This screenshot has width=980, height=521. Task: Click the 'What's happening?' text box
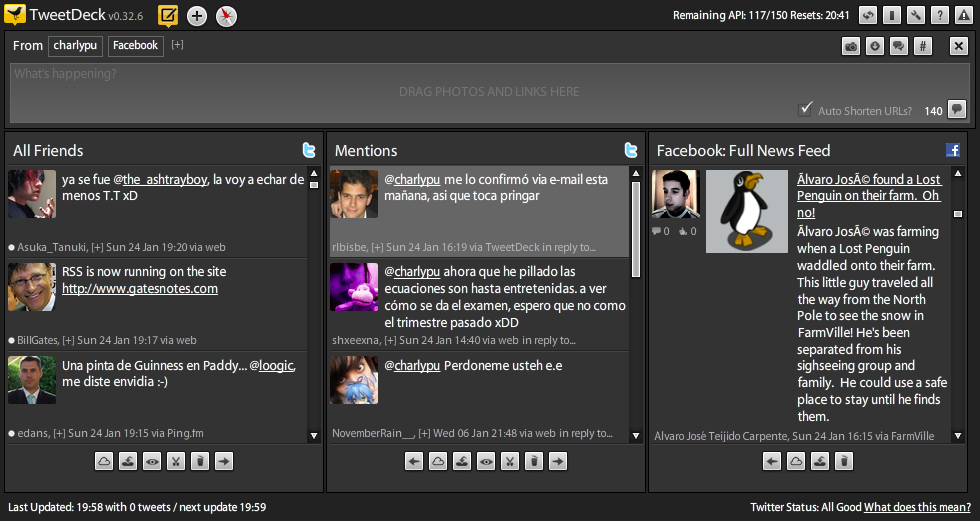[x=489, y=92]
